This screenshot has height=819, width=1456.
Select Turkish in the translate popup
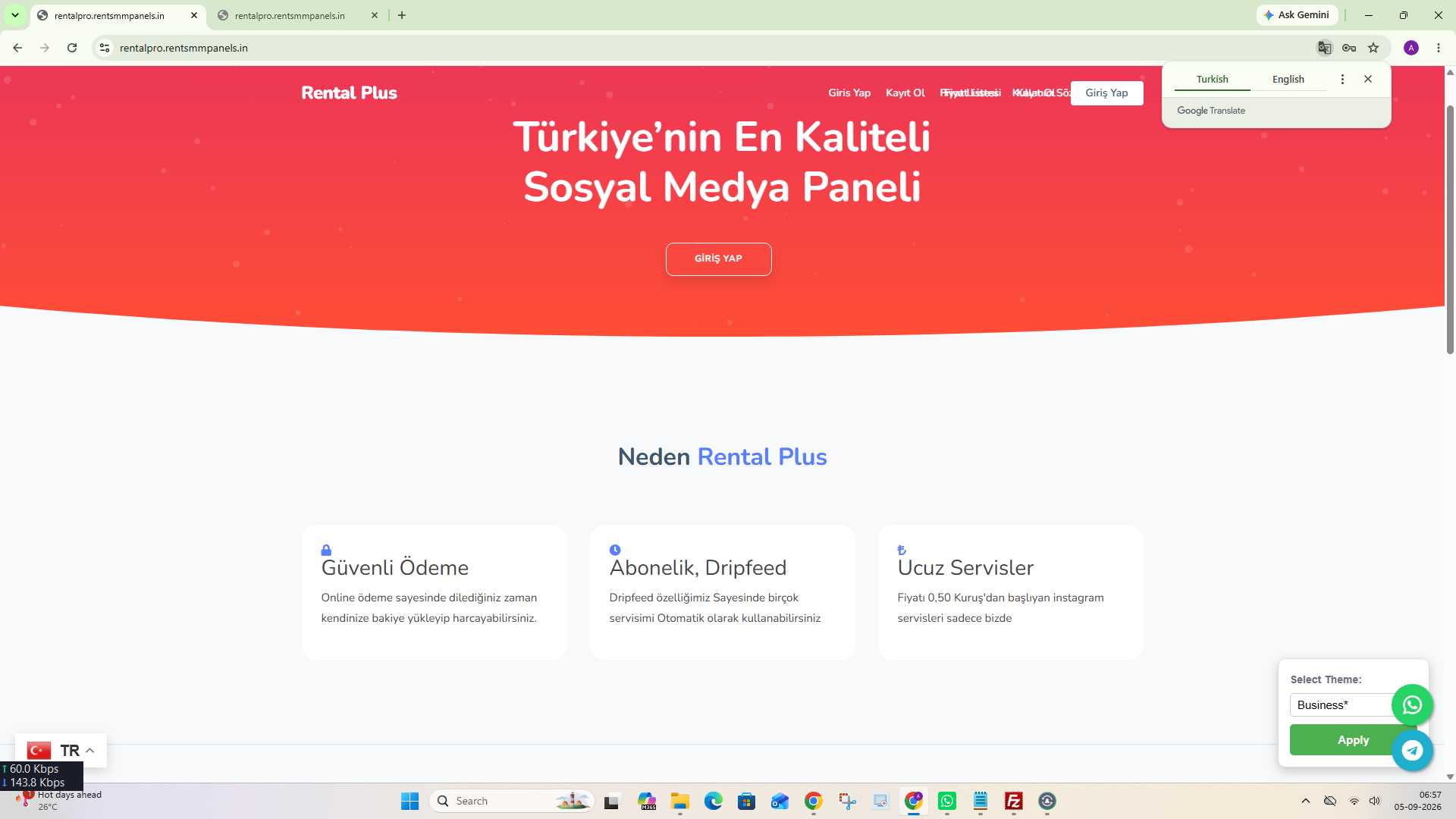pos(1212,79)
